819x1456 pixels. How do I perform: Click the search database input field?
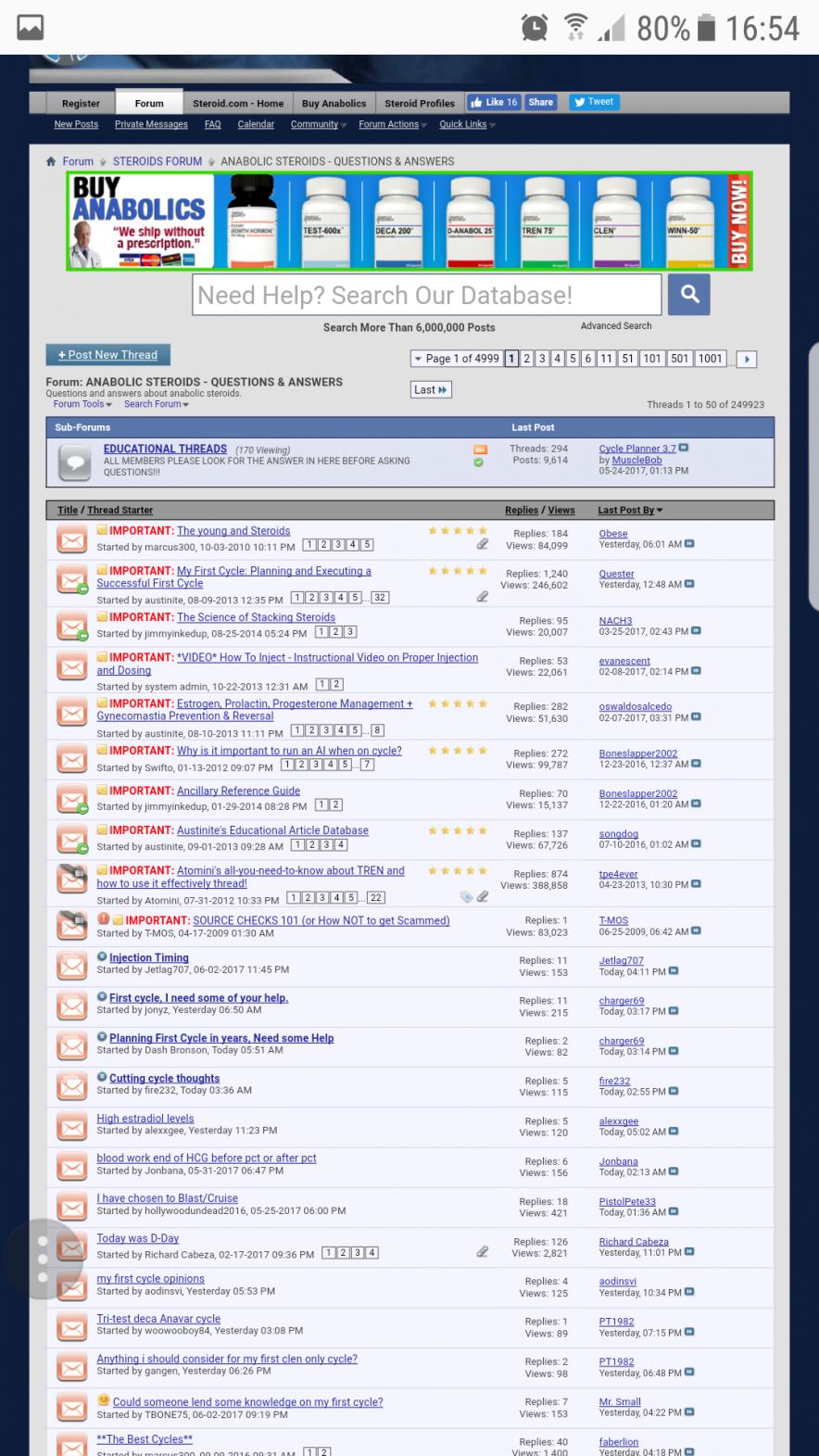(x=426, y=295)
